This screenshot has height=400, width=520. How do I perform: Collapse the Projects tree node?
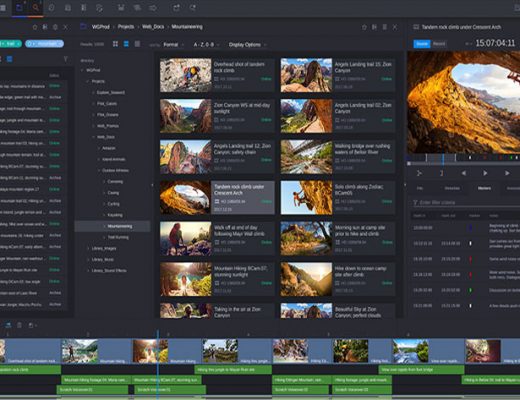point(88,81)
